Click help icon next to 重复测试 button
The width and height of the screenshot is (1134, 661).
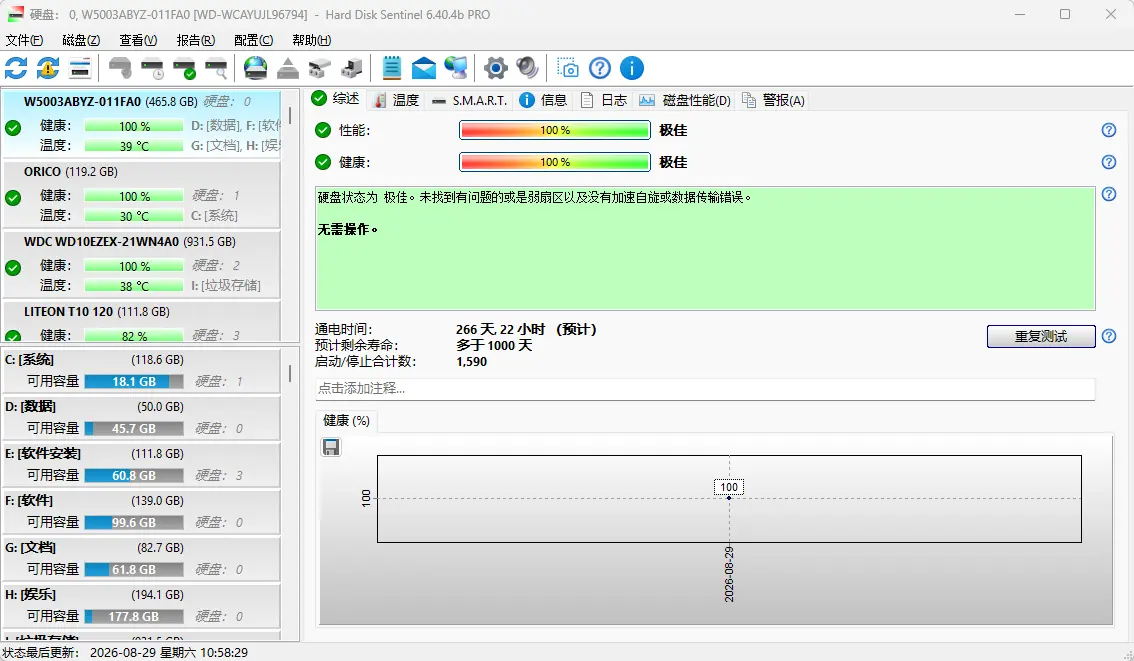(x=1108, y=336)
